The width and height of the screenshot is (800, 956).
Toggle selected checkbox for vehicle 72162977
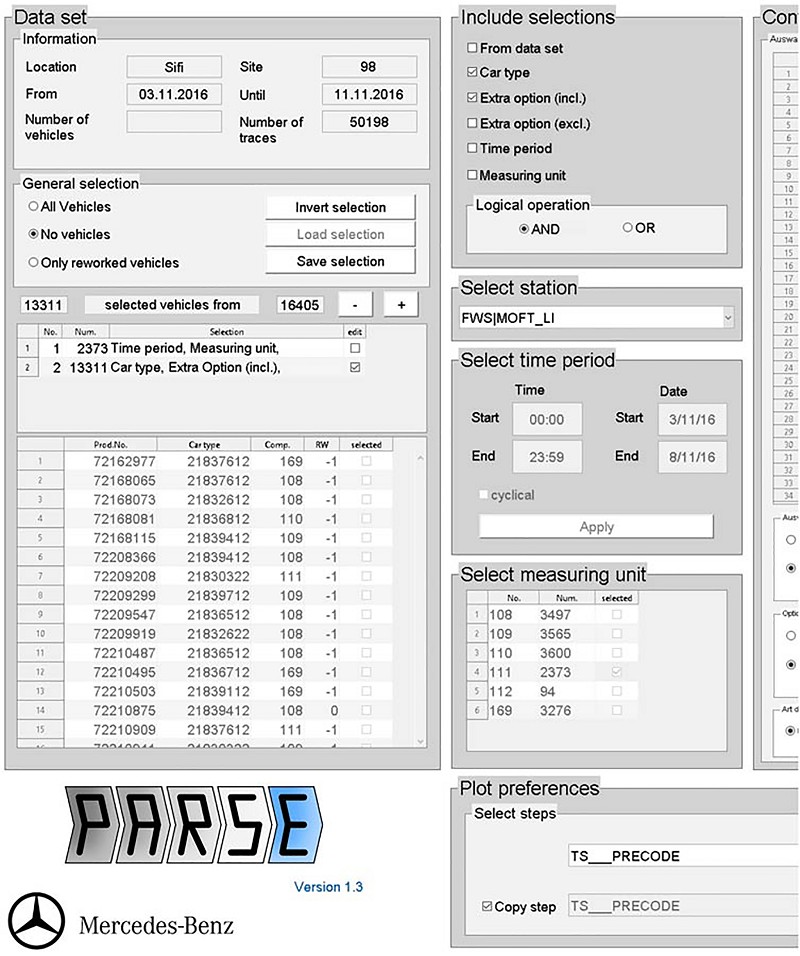pos(366,462)
